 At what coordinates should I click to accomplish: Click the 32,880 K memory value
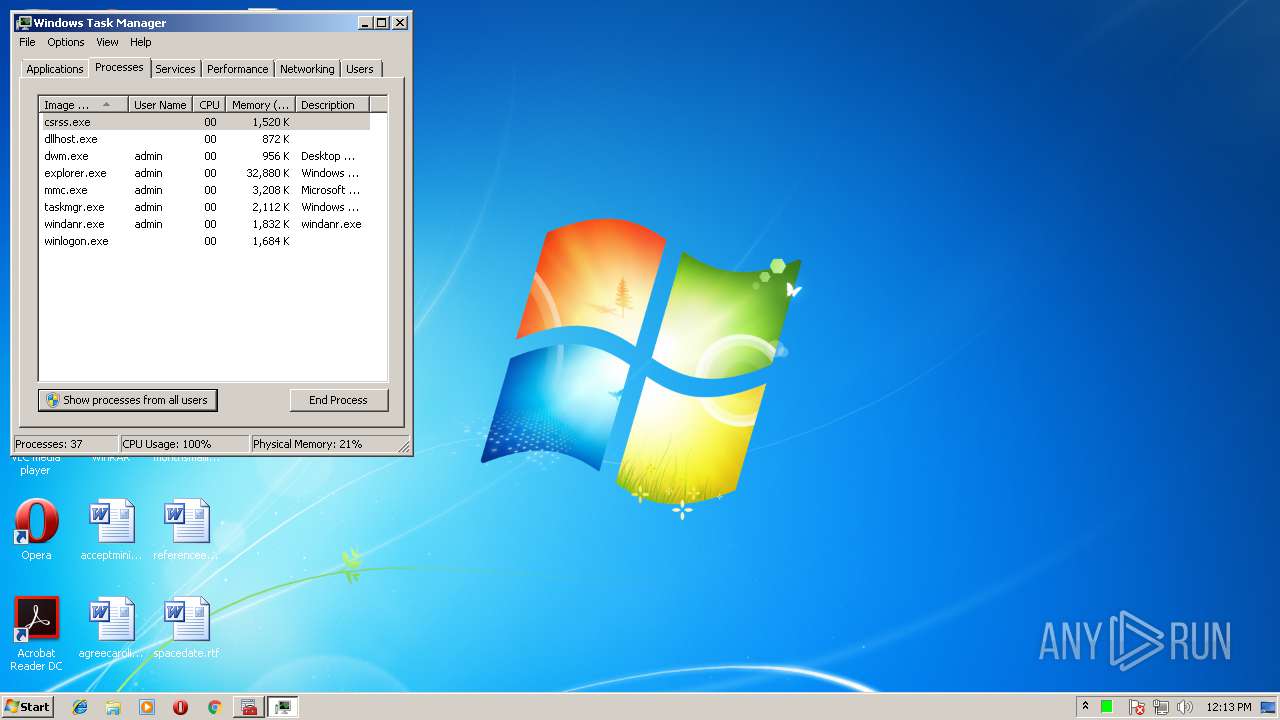pos(267,173)
